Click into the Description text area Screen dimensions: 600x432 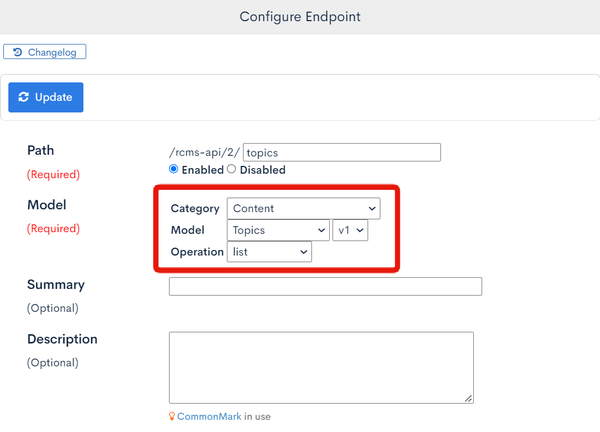click(321, 367)
